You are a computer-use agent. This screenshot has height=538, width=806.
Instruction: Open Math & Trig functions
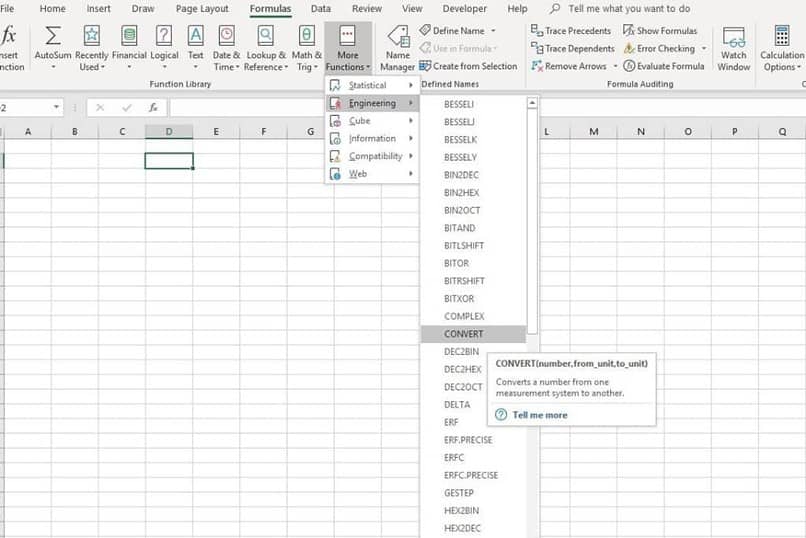coord(306,48)
